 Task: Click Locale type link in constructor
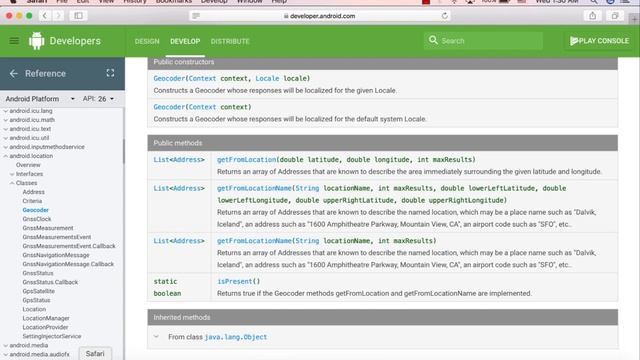click(267, 78)
